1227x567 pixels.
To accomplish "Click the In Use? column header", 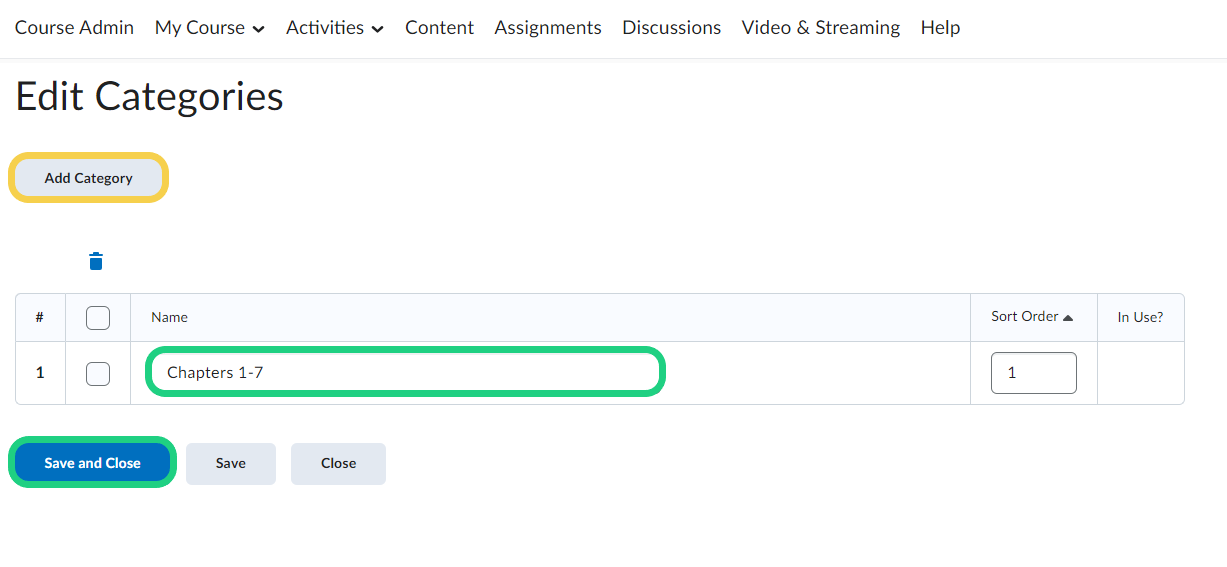I will pos(1140,317).
